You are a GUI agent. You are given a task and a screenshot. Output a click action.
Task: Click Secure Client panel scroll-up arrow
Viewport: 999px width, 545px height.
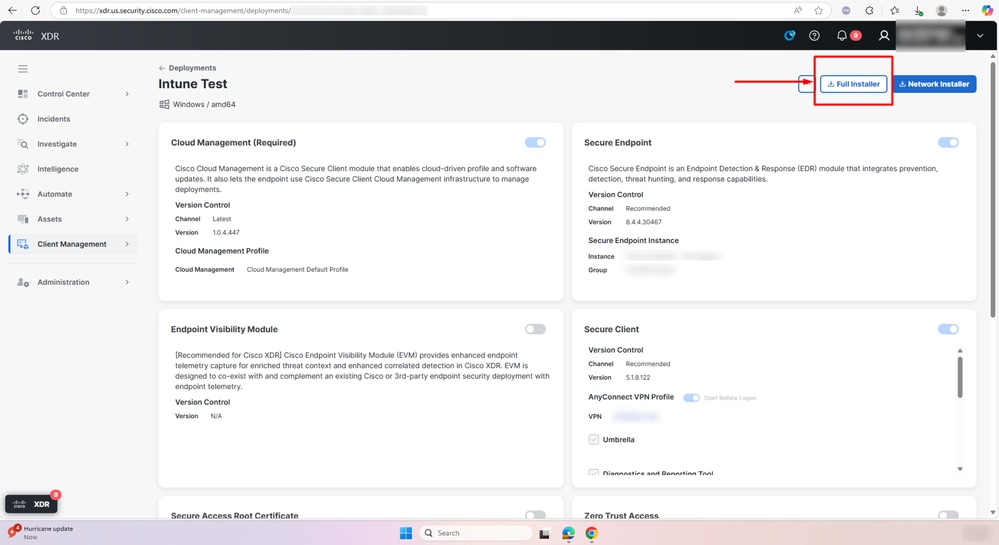coord(959,351)
